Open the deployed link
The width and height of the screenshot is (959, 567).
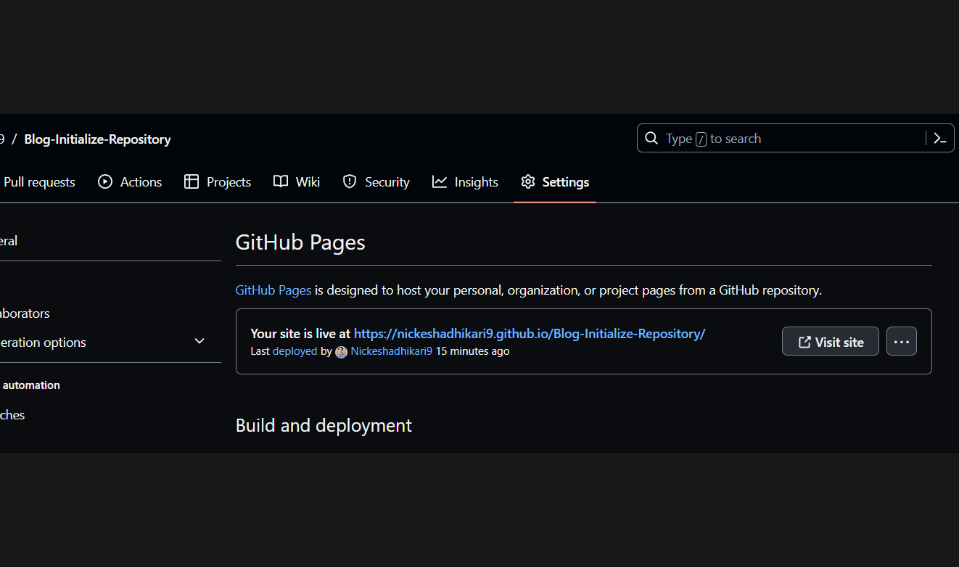295,352
